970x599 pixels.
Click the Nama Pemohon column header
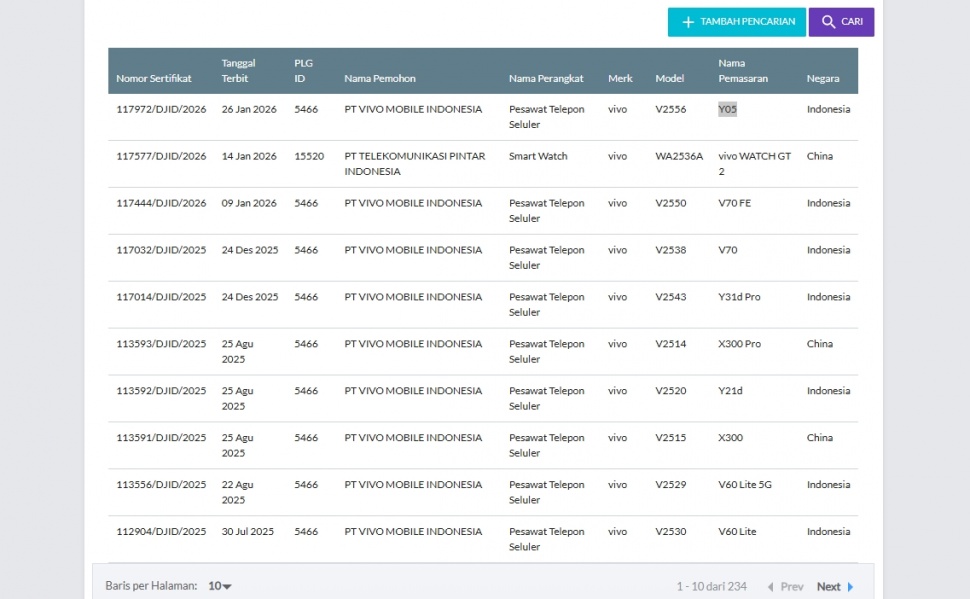pyautogui.click(x=380, y=79)
